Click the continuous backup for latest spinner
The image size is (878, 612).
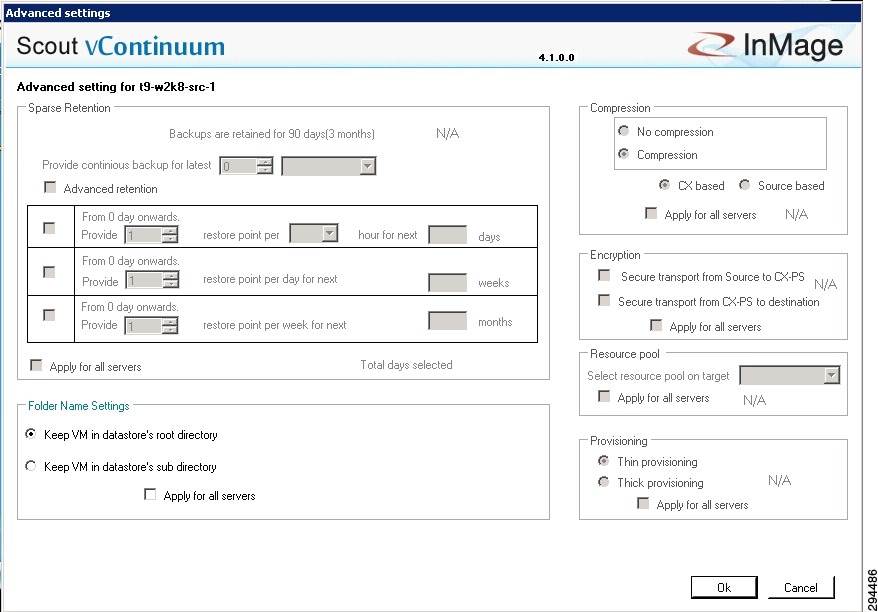246,166
